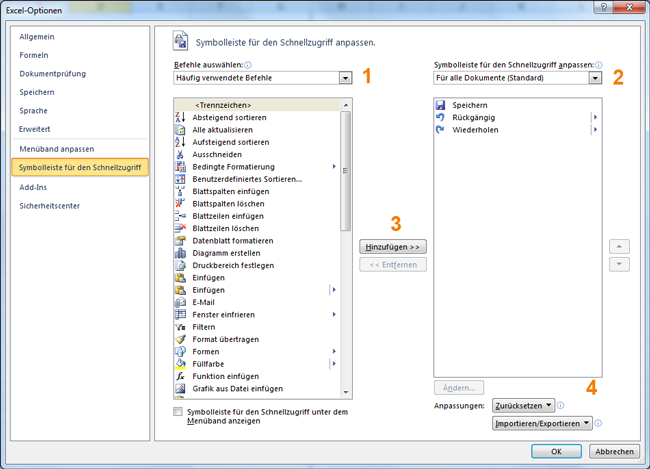Open the Häufig verwendete Befehle dropdown
Viewport: 650px width, 469px height.
click(345, 78)
